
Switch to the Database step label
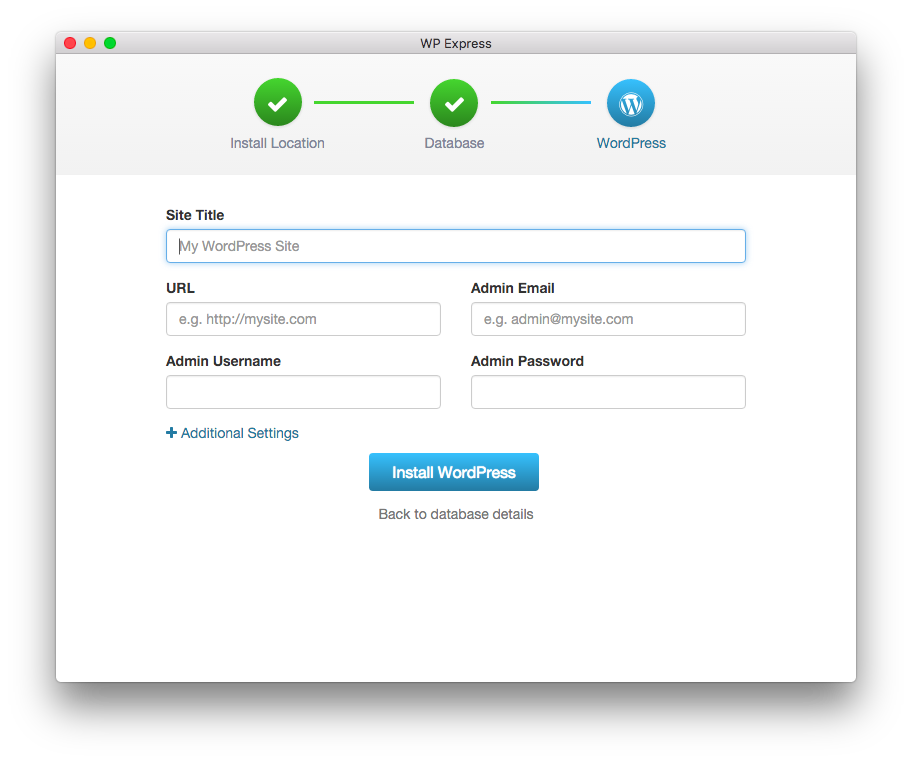click(x=454, y=143)
